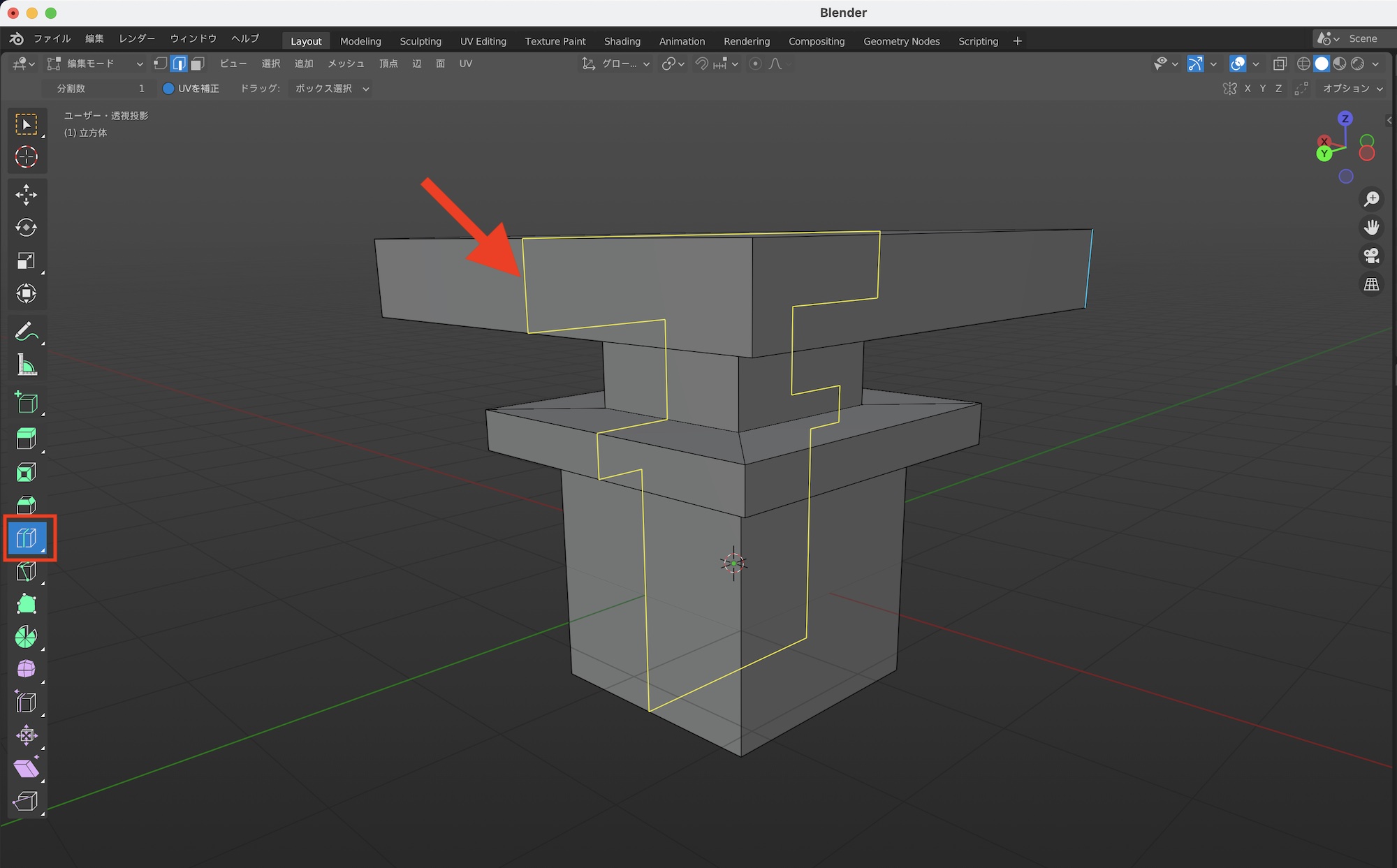Image resolution: width=1397 pixels, height=868 pixels.
Task: Select the Bevel tool
Action: (27, 505)
